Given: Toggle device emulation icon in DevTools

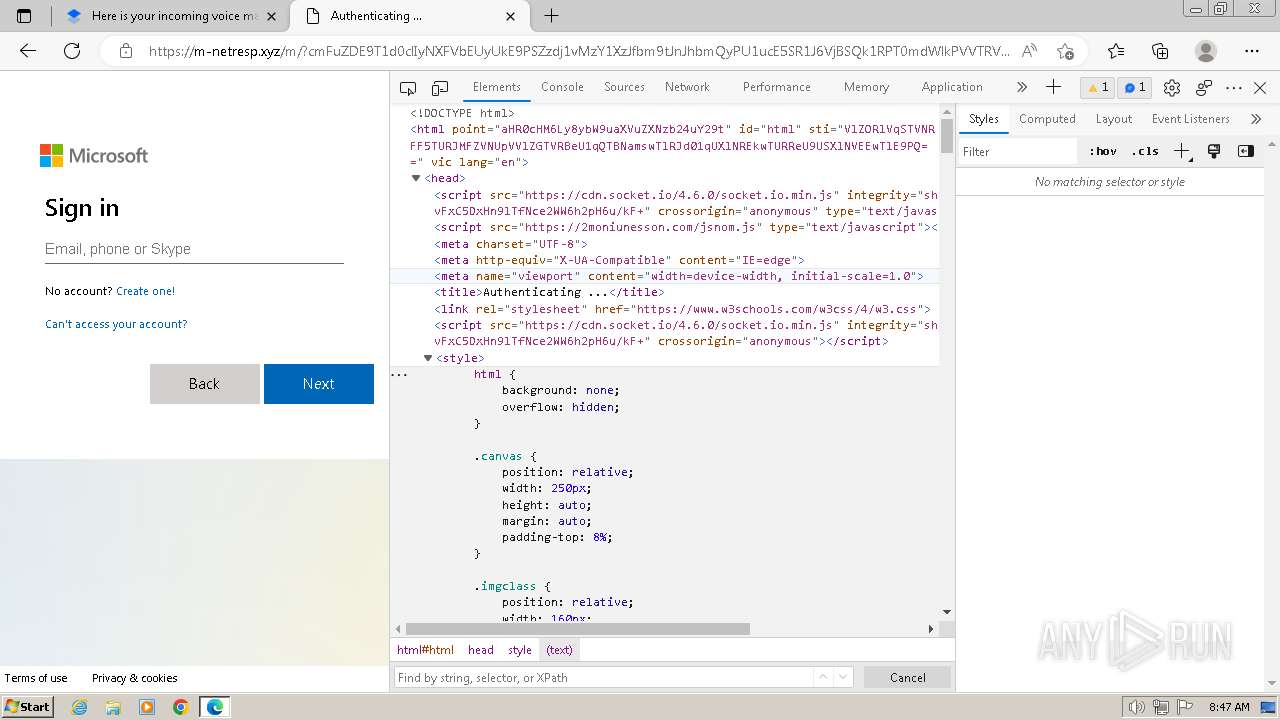Looking at the screenshot, I should click(x=440, y=88).
